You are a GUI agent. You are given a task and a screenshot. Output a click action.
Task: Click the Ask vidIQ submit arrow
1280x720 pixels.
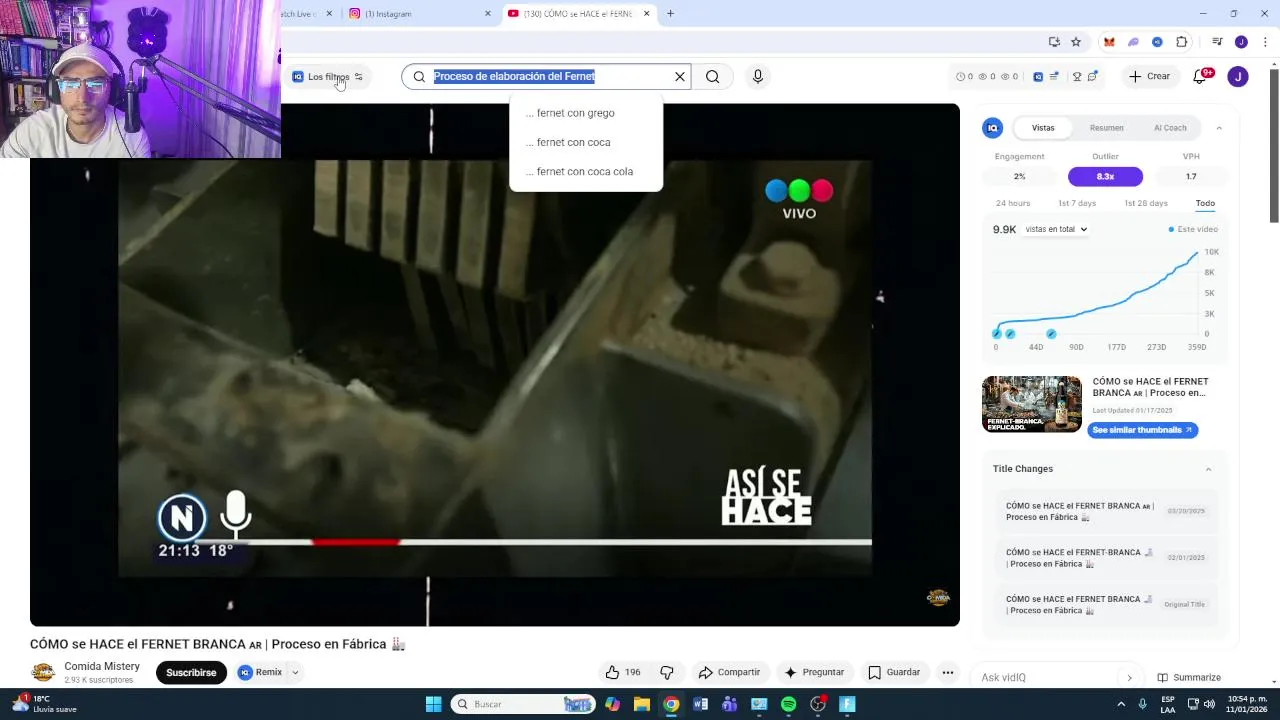(x=1130, y=677)
